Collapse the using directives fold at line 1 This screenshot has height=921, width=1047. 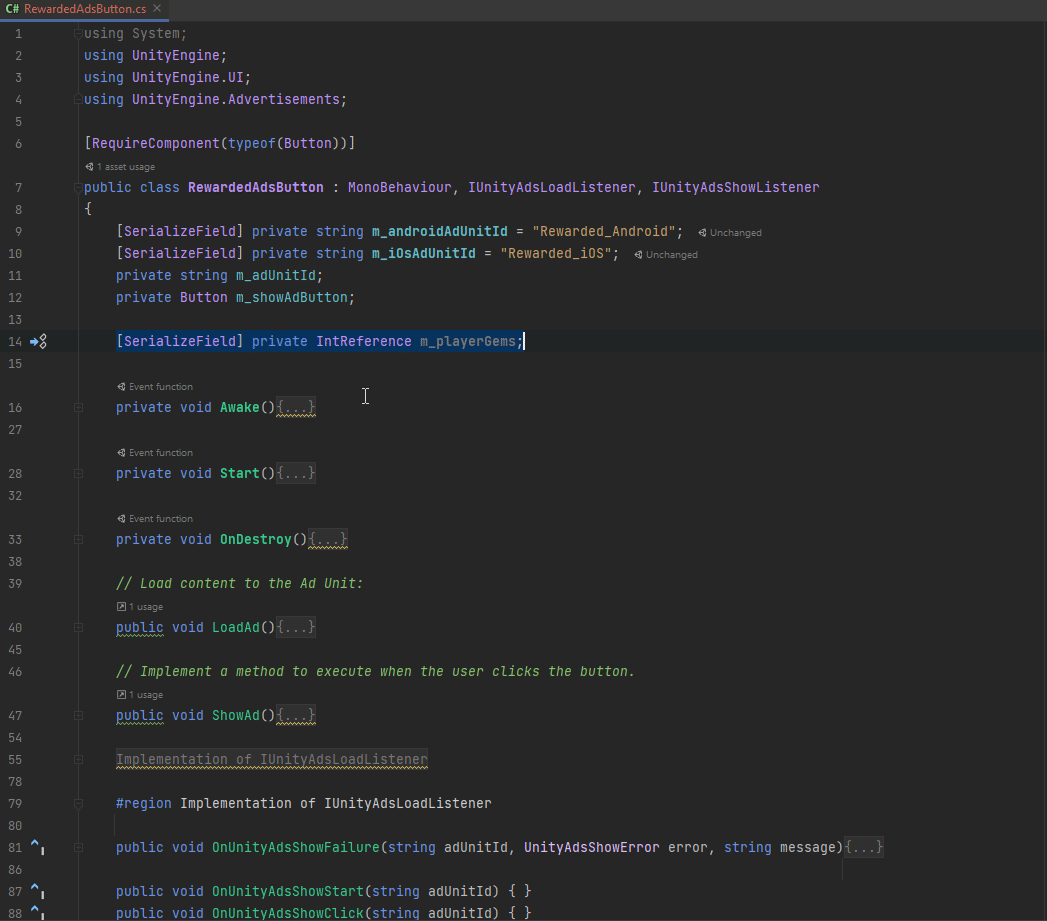(78, 33)
